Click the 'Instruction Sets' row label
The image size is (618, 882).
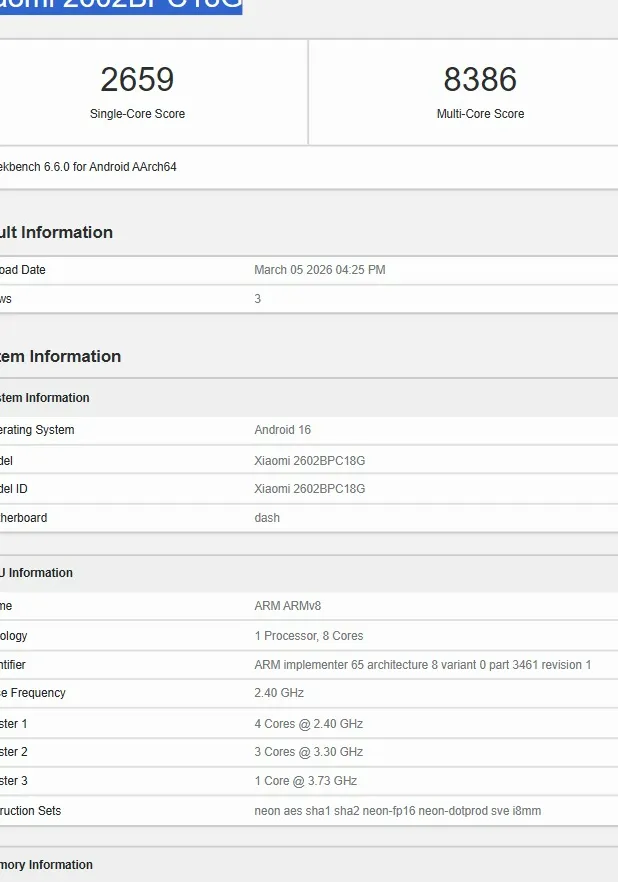30,811
